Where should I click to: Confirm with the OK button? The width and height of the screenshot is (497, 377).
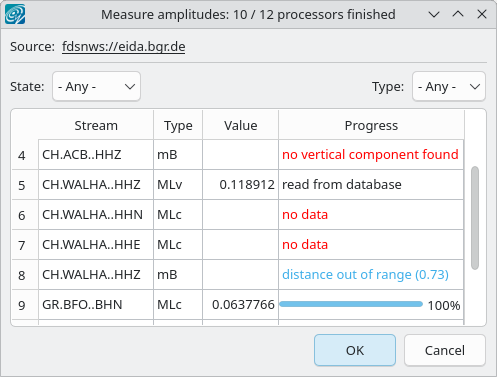click(355, 350)
